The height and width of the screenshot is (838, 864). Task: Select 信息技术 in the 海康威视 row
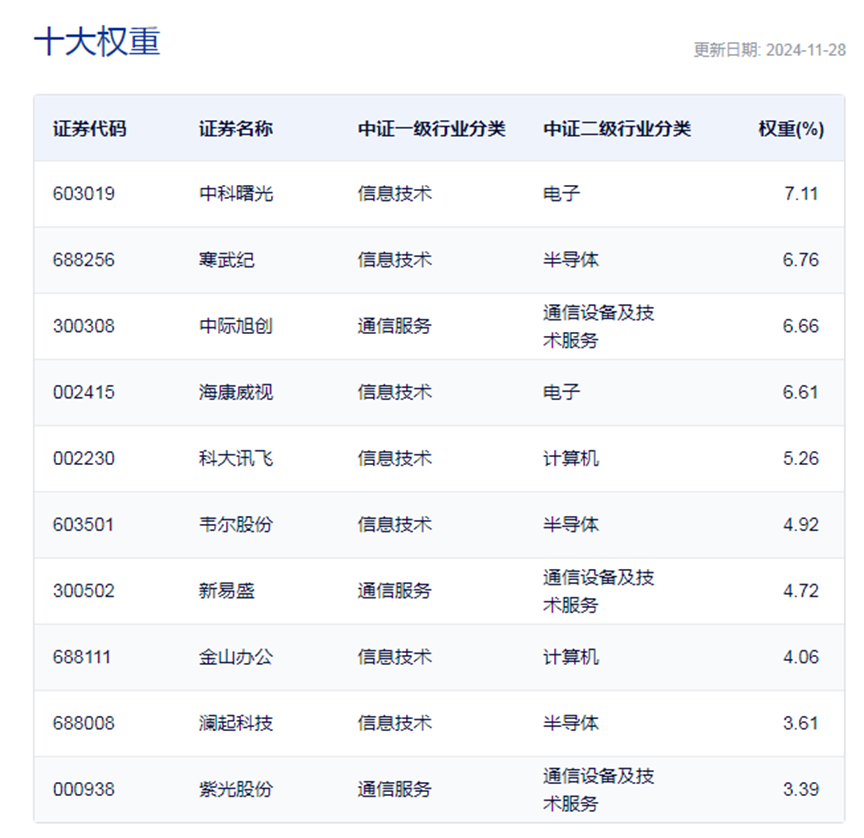coord(395,392)
